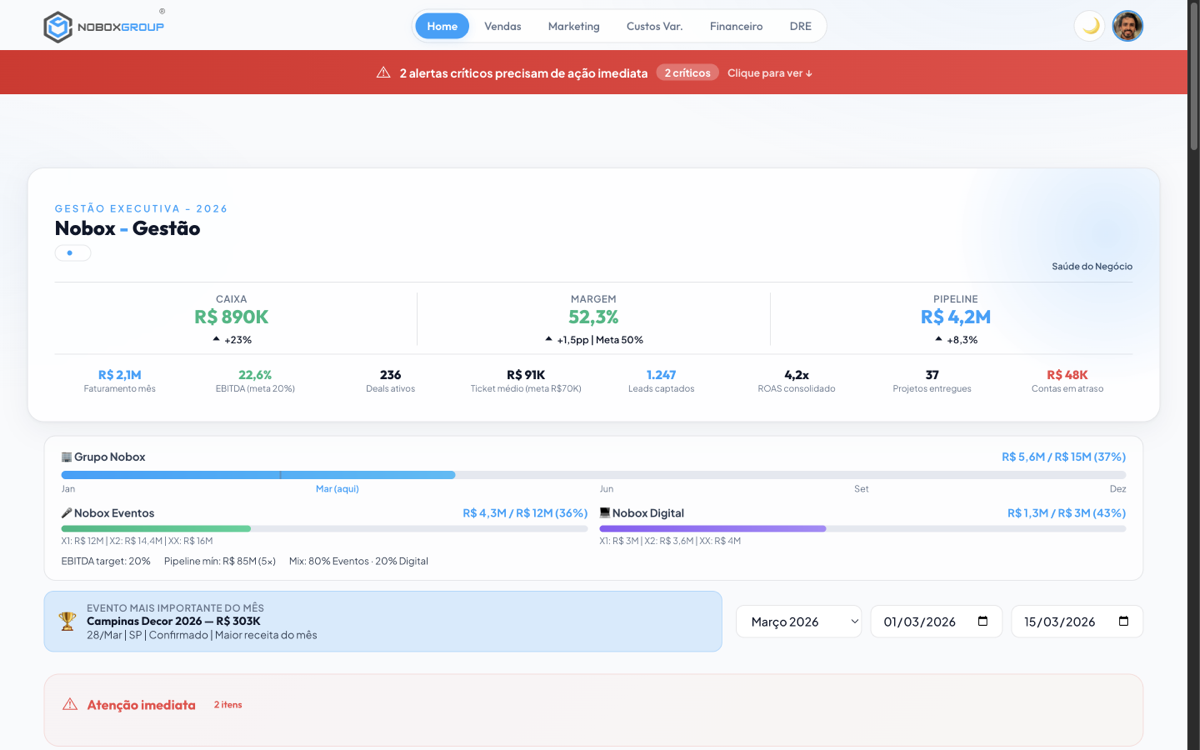Select the Home tab
The height and width of the screenshot is (750, 1200).
[x=442, y=26]
